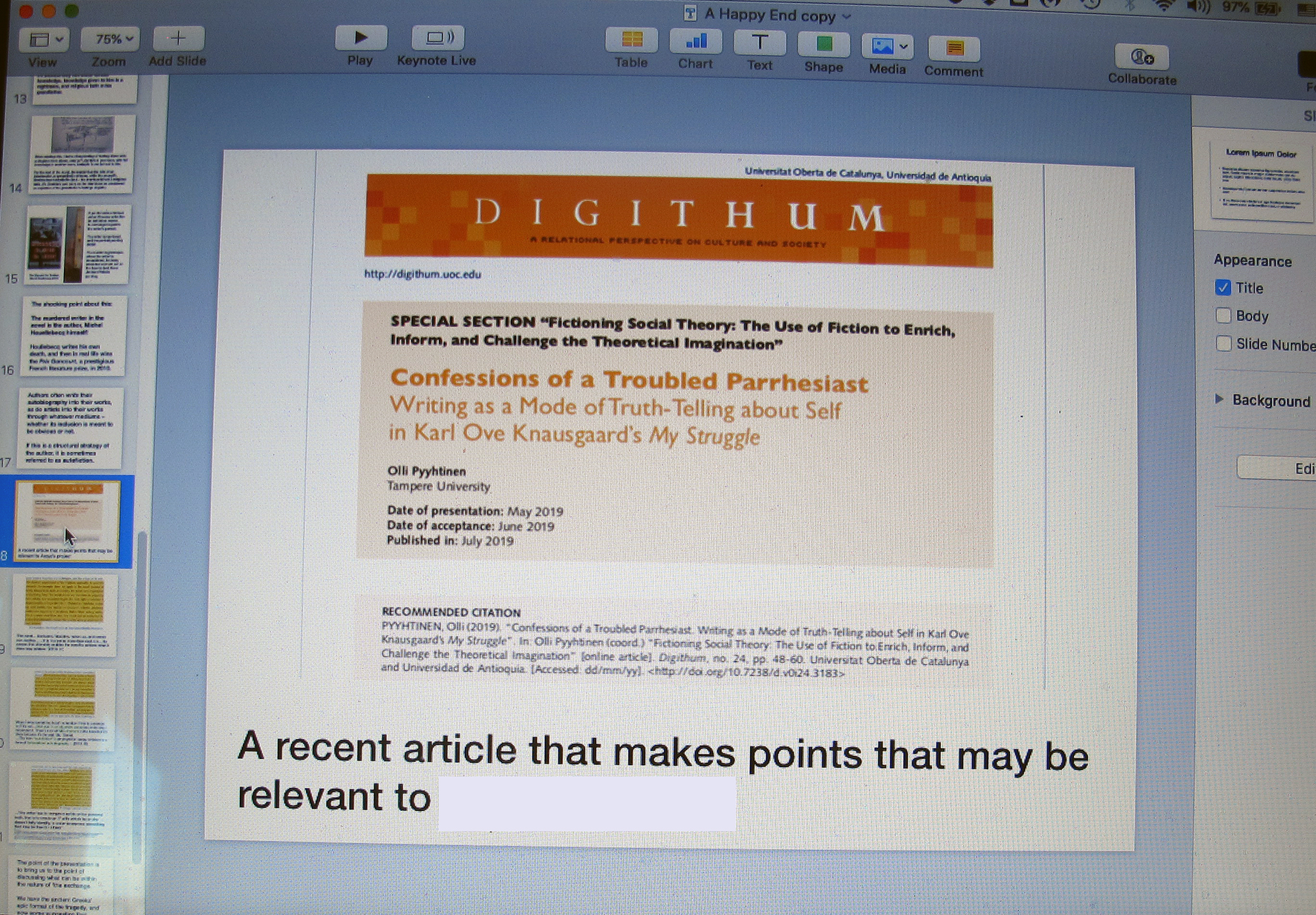Add a Comment to the slide

pyautogui.click(x=954, y=49)
